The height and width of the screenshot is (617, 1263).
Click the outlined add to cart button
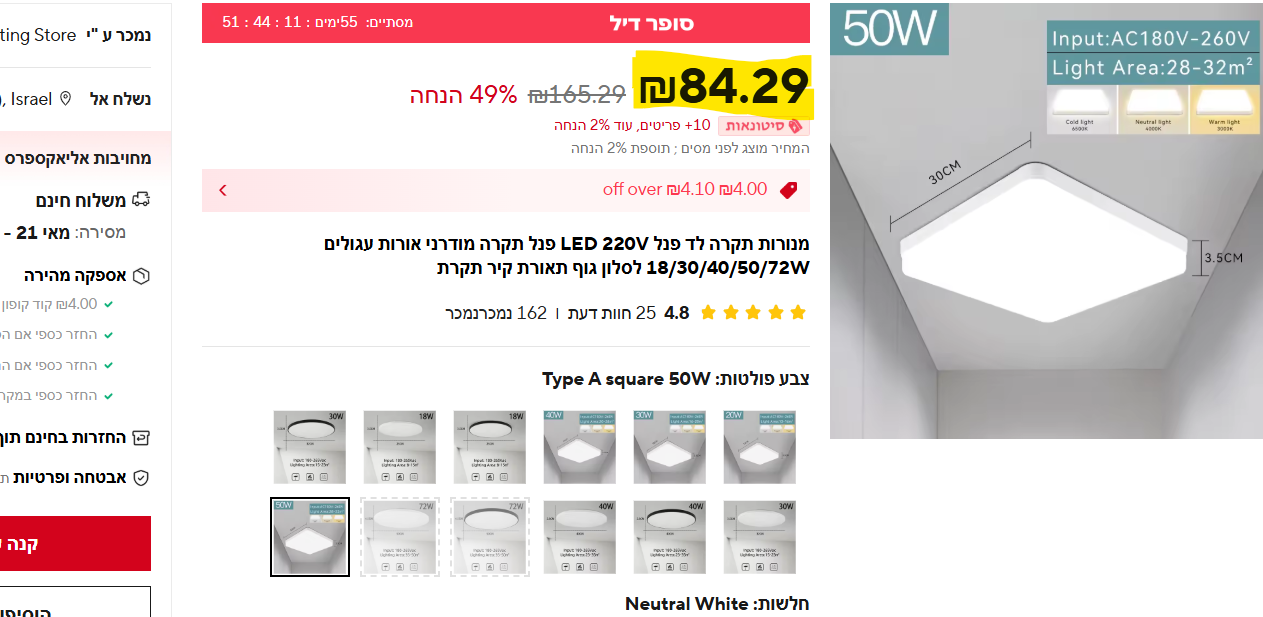point(75,602)
